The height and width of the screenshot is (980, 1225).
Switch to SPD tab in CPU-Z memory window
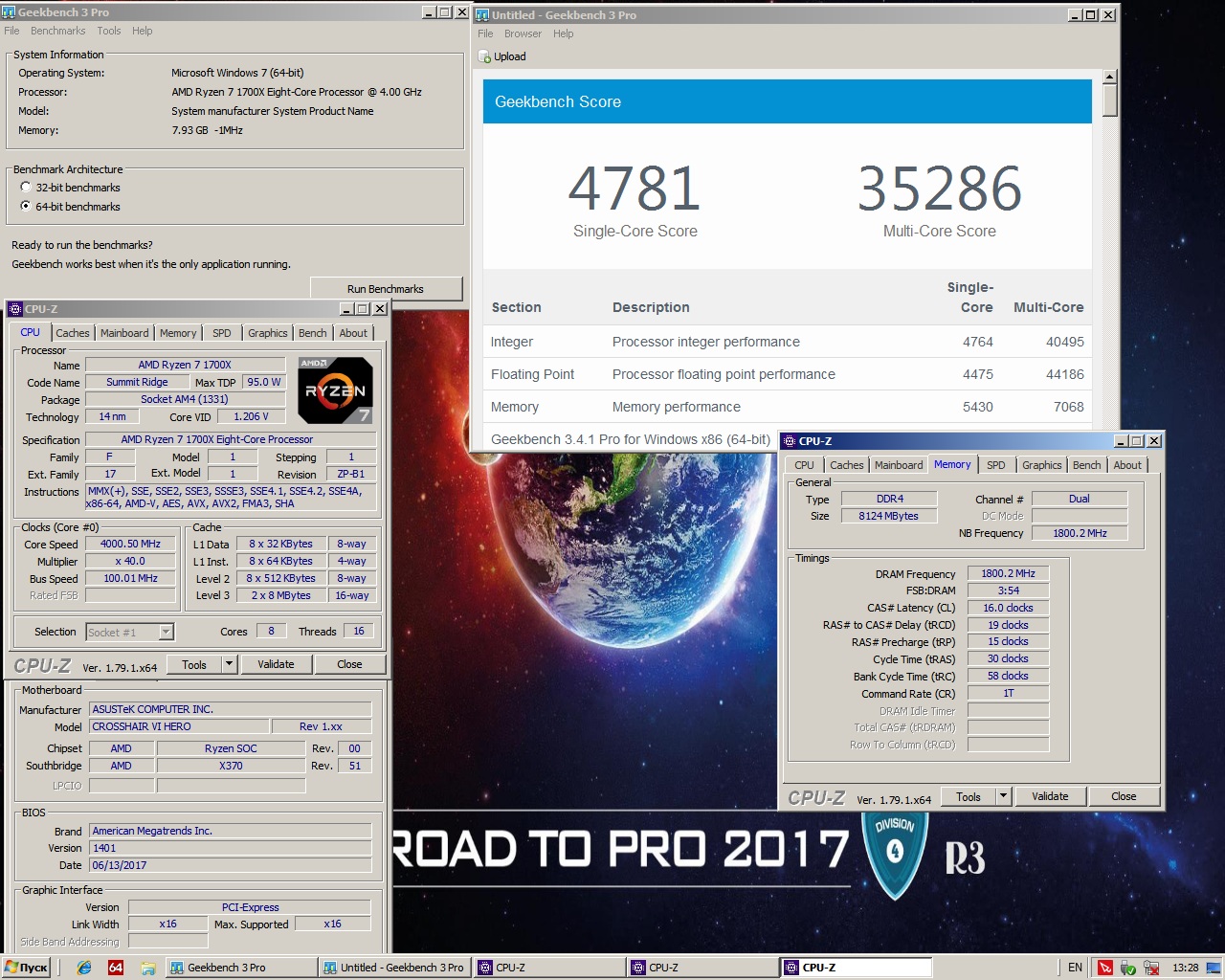click(x=996, y=465)
